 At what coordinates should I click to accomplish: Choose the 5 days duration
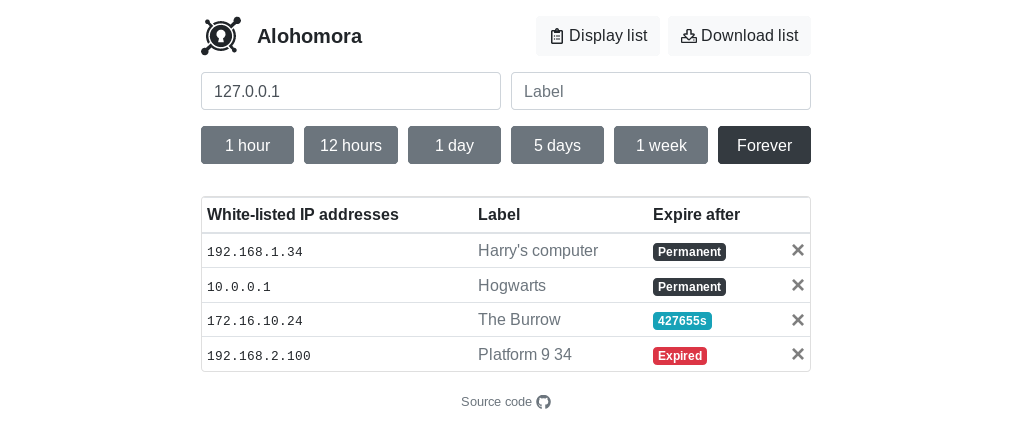tap(558, 145)
